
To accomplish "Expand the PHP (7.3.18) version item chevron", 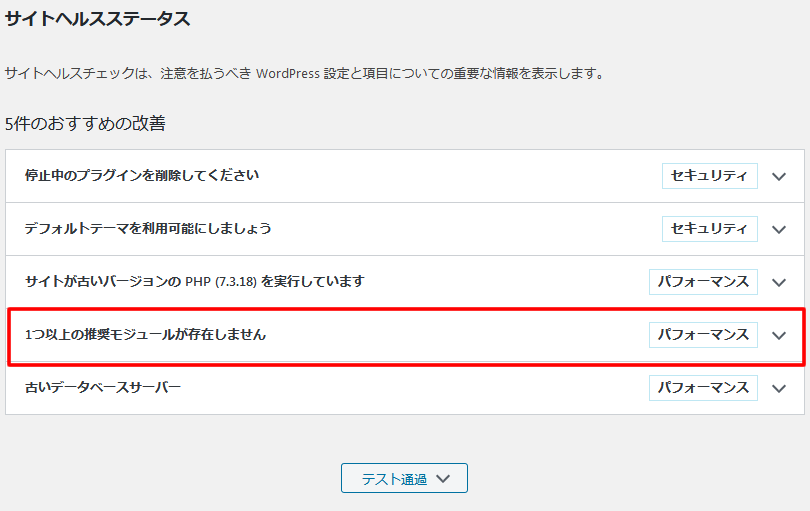I will [x=779, y=283].
